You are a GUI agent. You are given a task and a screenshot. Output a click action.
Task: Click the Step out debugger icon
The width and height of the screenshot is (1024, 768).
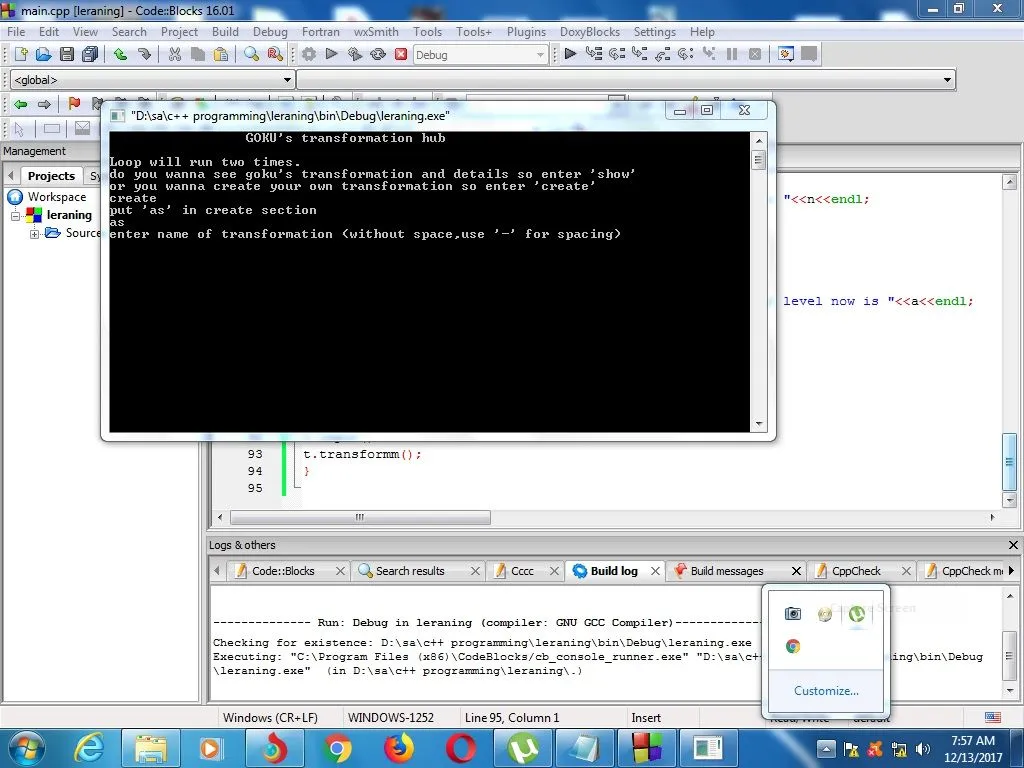662,54
